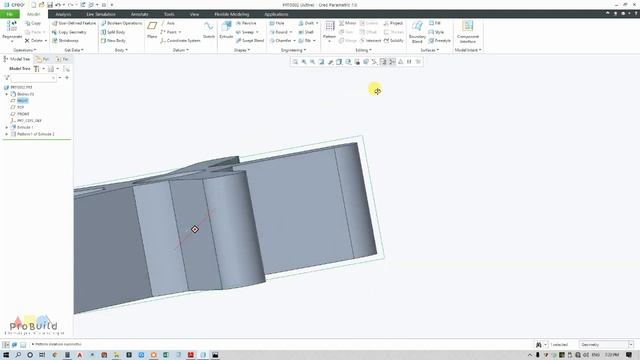The height and width of the screenshot is (360, 640).
Task: Click the Style surface tool
Action: pos(436,32)
